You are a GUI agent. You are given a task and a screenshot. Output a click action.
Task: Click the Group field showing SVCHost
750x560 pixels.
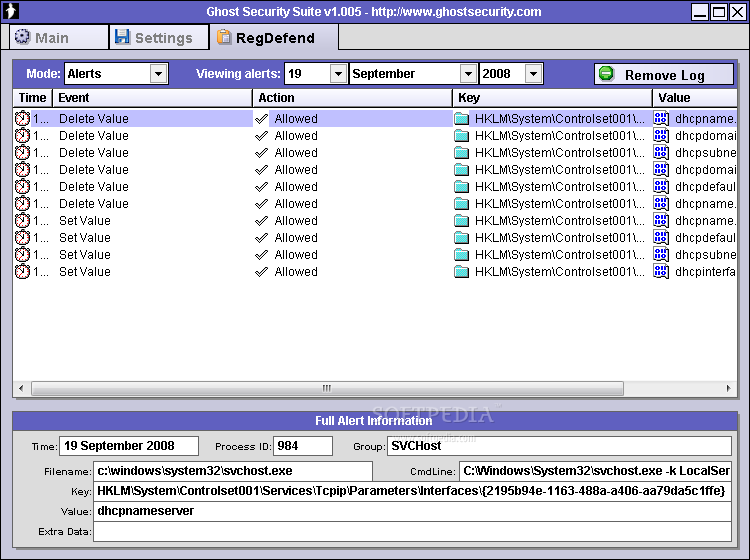(559, 446)
